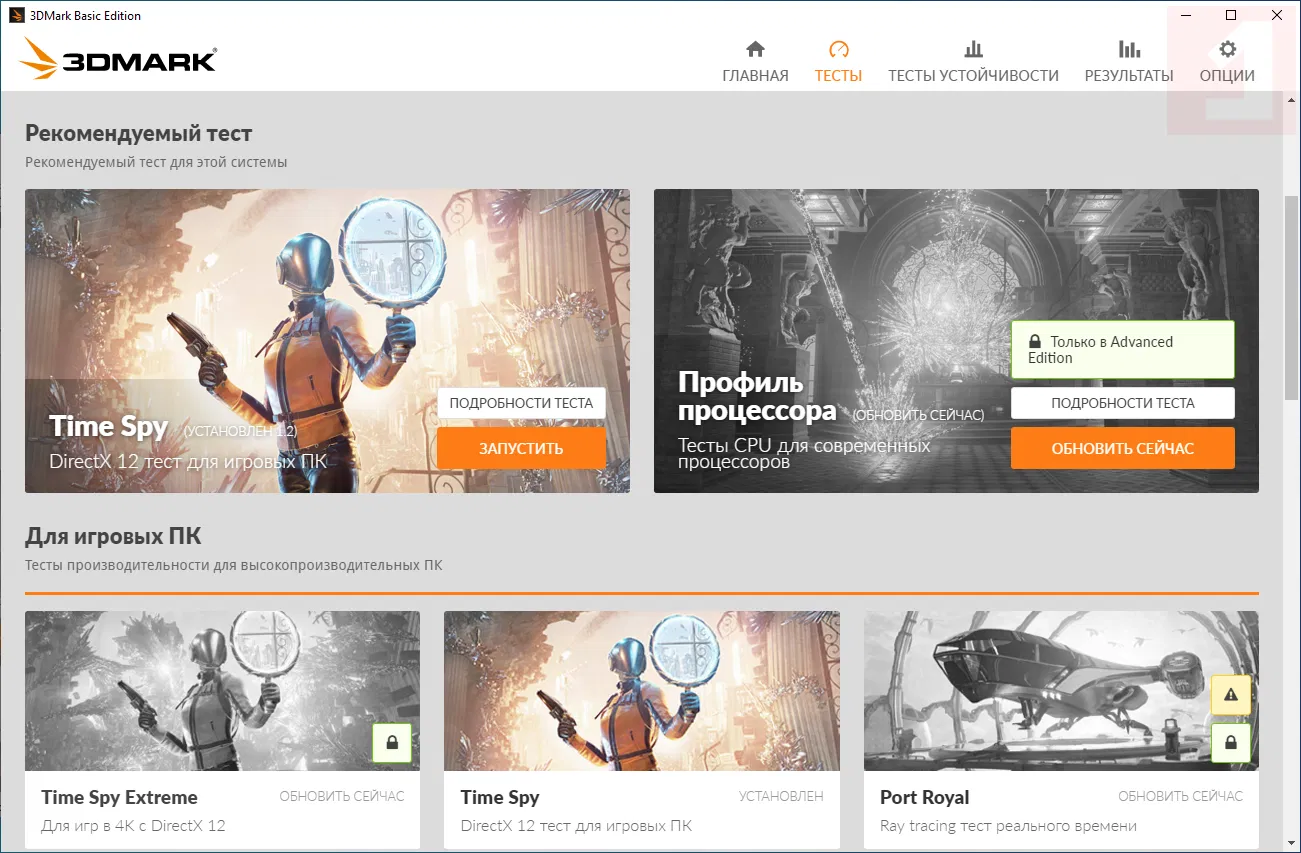Image resolution: width=1301 pixels, height=853 pixels.
Task: Click the Профиль процессора title
Action: coord(757,395)
